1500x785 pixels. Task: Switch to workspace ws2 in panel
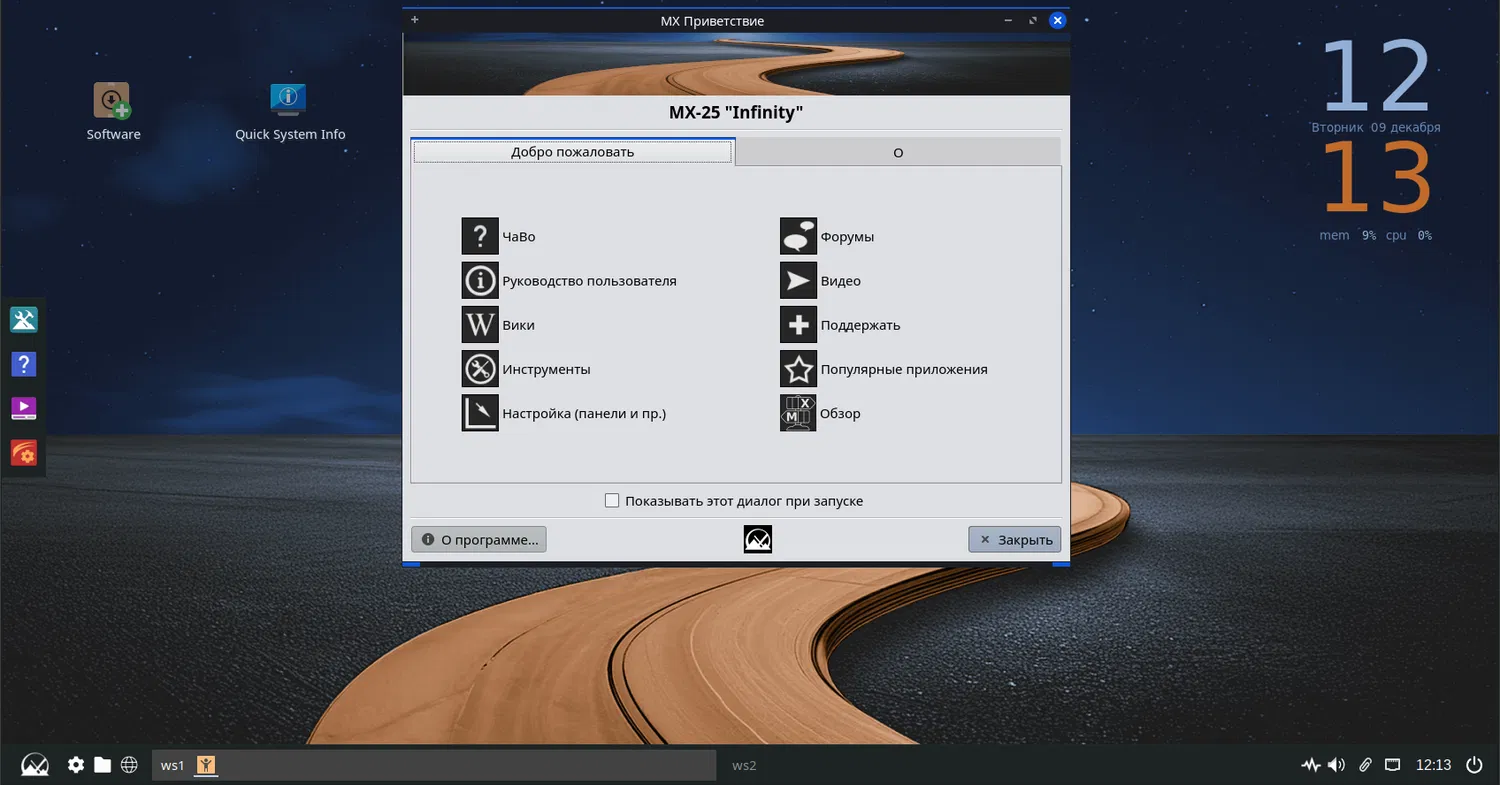point(744,765)
